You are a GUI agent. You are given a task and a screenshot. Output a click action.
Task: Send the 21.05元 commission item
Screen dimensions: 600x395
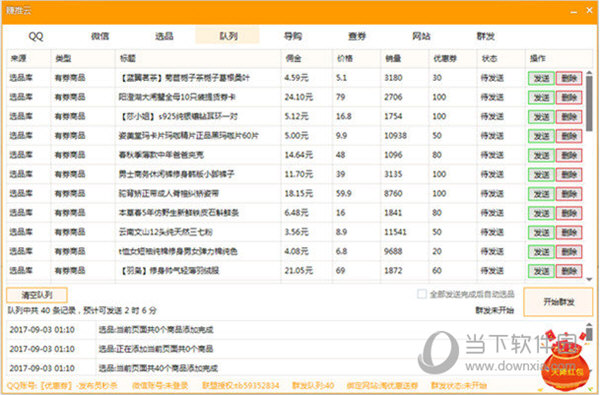click(541, 271)
